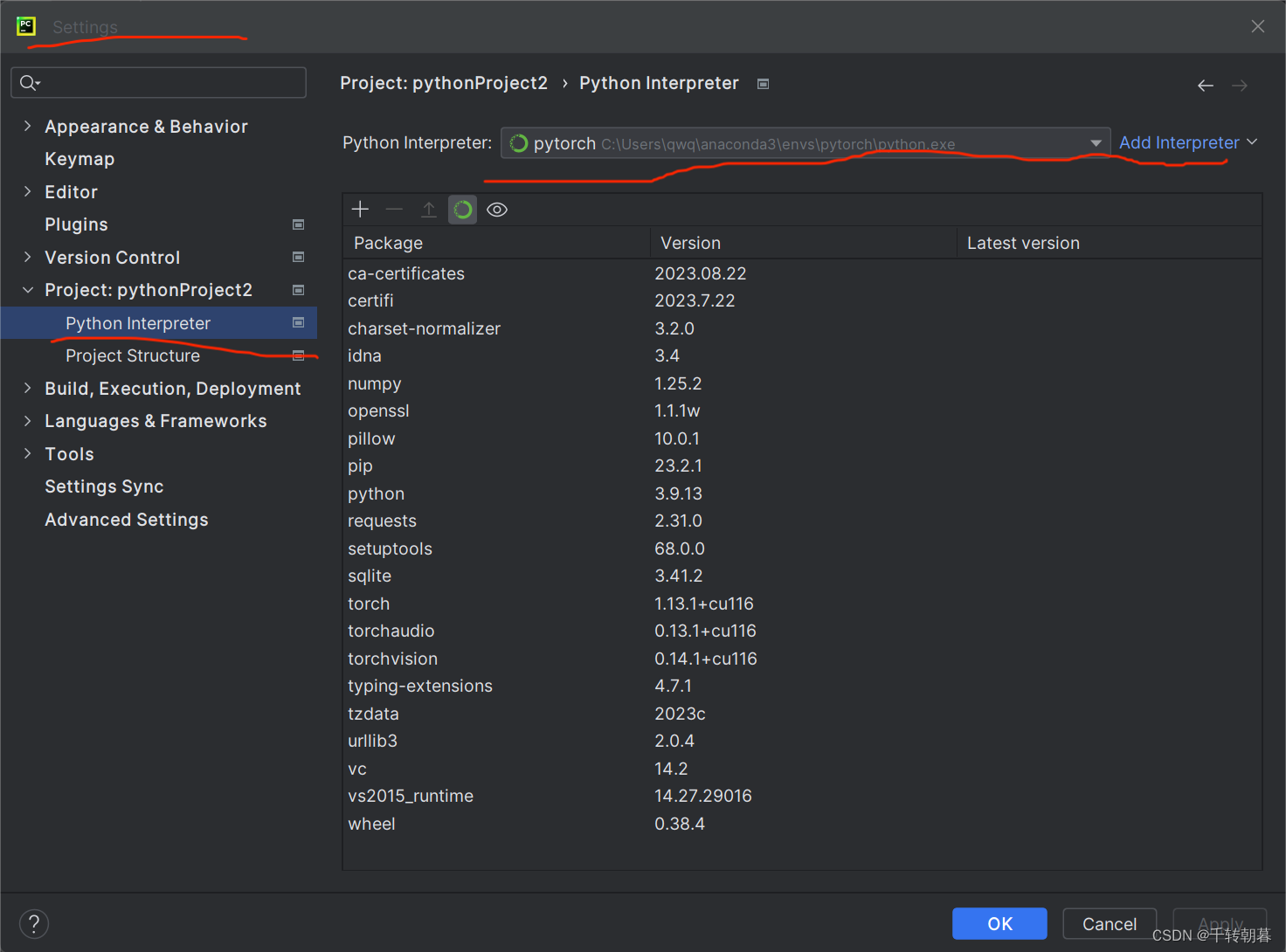The width and height of the screenshot is (1286, 952).
Task: Select the ca-certificates package row
Action: pos(802,273)
